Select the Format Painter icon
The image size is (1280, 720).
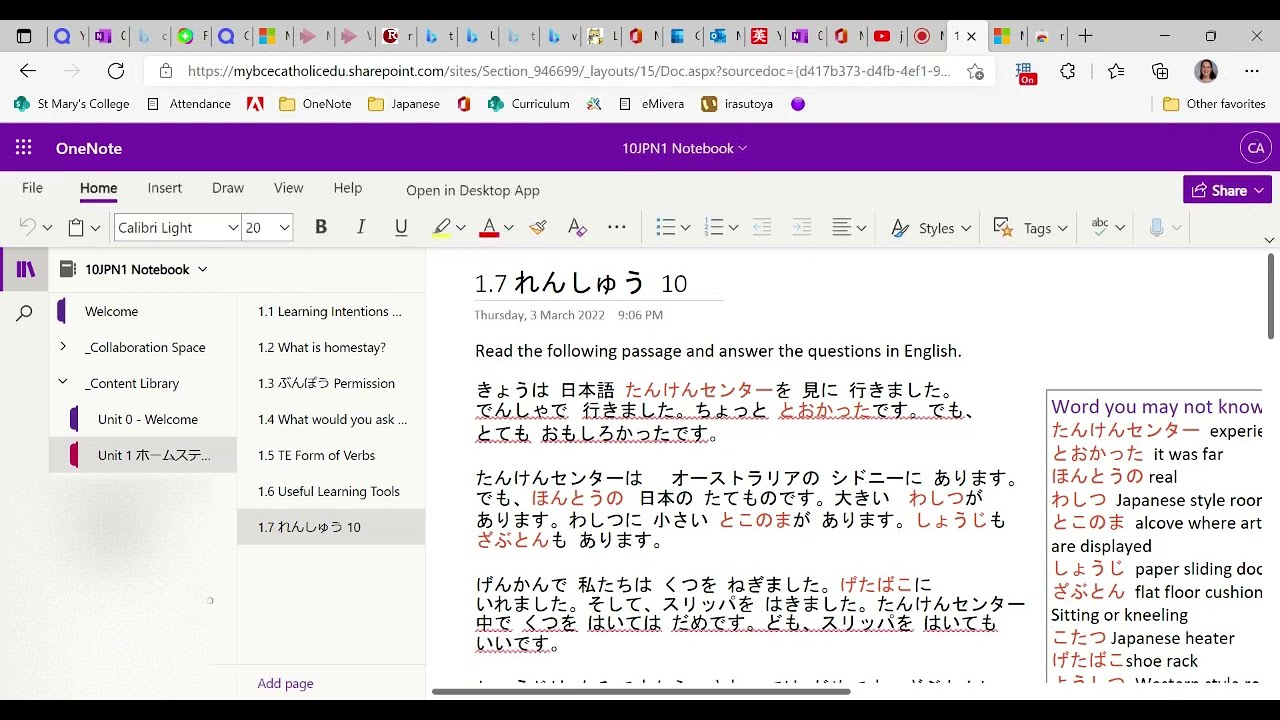point(538,228)
